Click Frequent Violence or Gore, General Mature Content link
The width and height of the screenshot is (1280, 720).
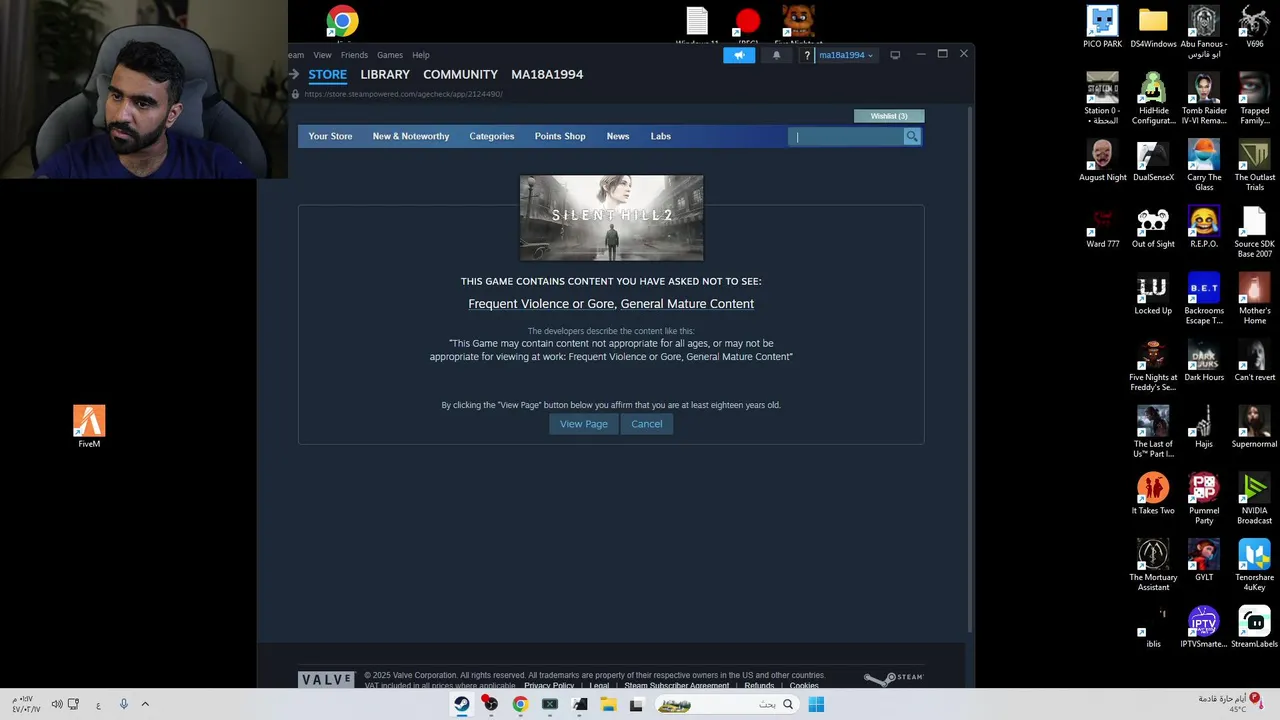tap(611, 304)
